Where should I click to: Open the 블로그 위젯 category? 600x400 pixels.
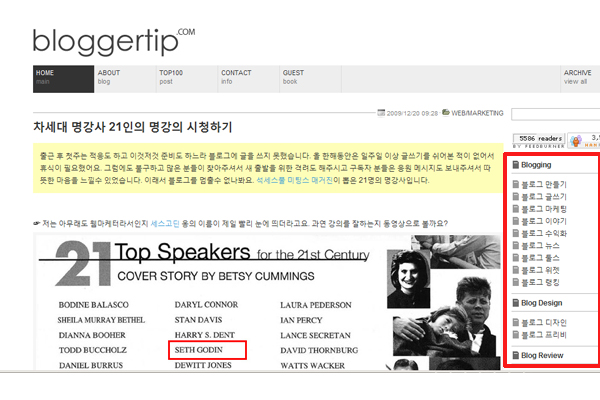[x=540, y=270]
